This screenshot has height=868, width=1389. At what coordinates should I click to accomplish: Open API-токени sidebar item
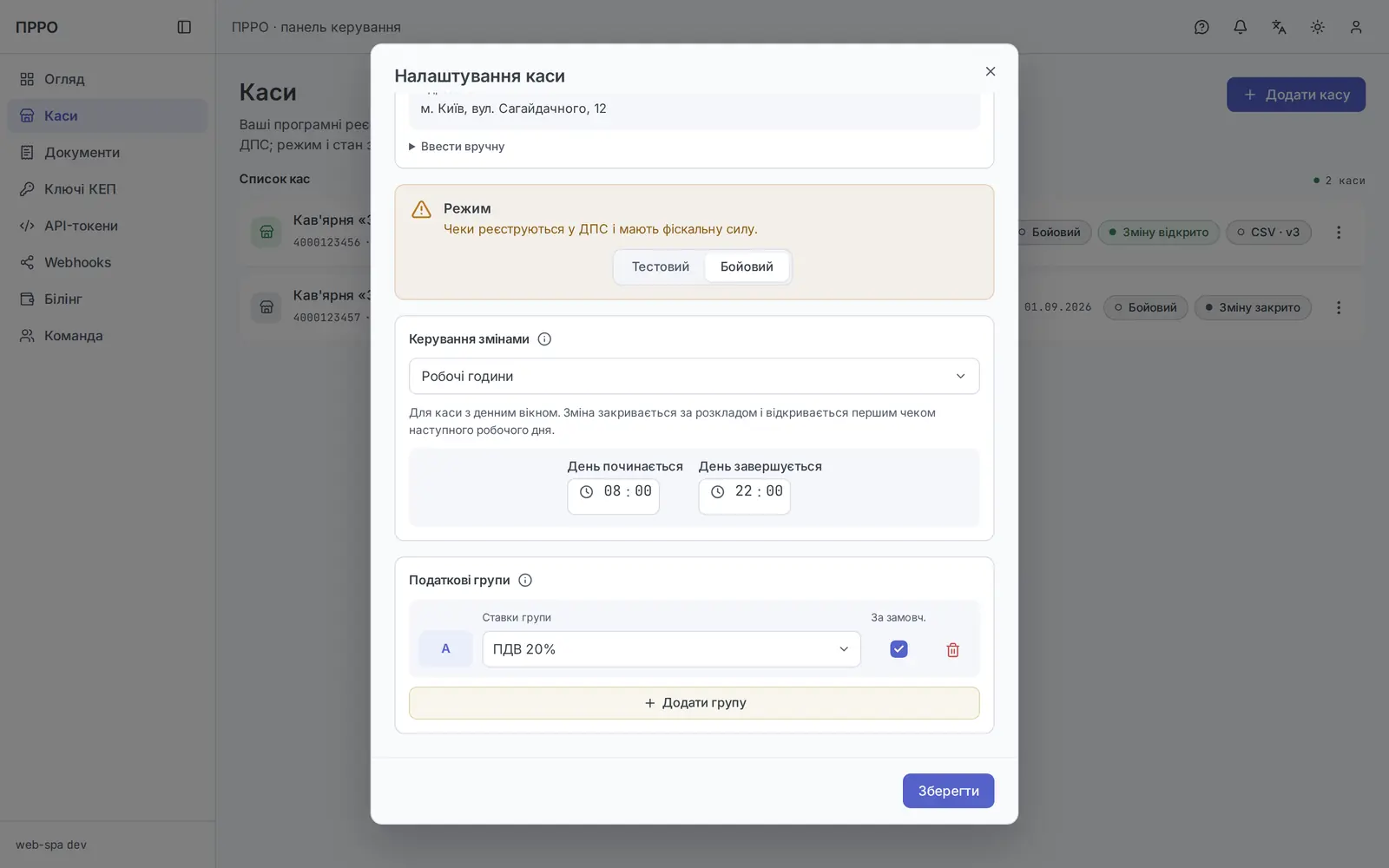tap(108, 226)
